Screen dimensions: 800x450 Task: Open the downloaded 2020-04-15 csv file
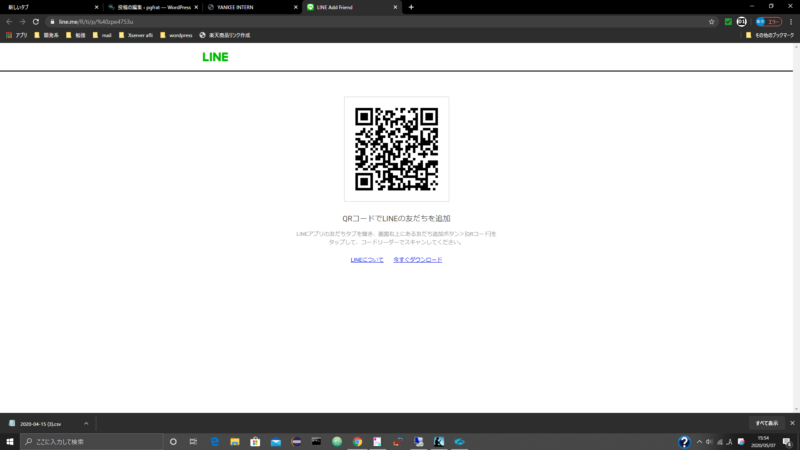click(40, 423)
